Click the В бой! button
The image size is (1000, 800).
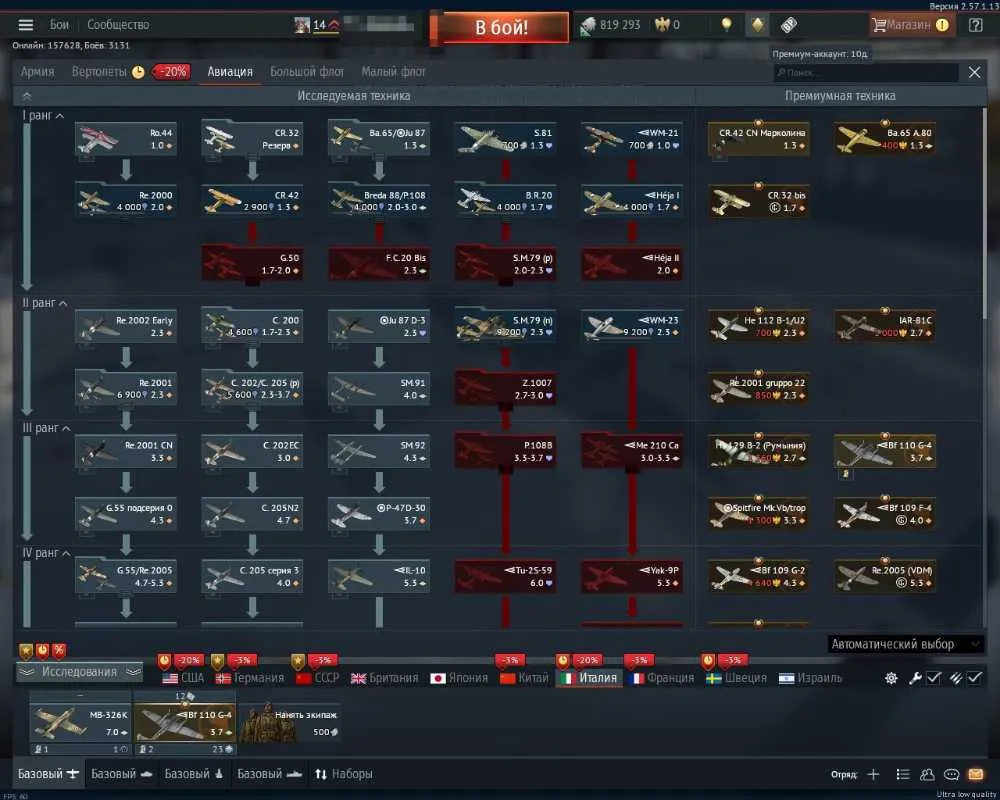(x=501, y=27)
